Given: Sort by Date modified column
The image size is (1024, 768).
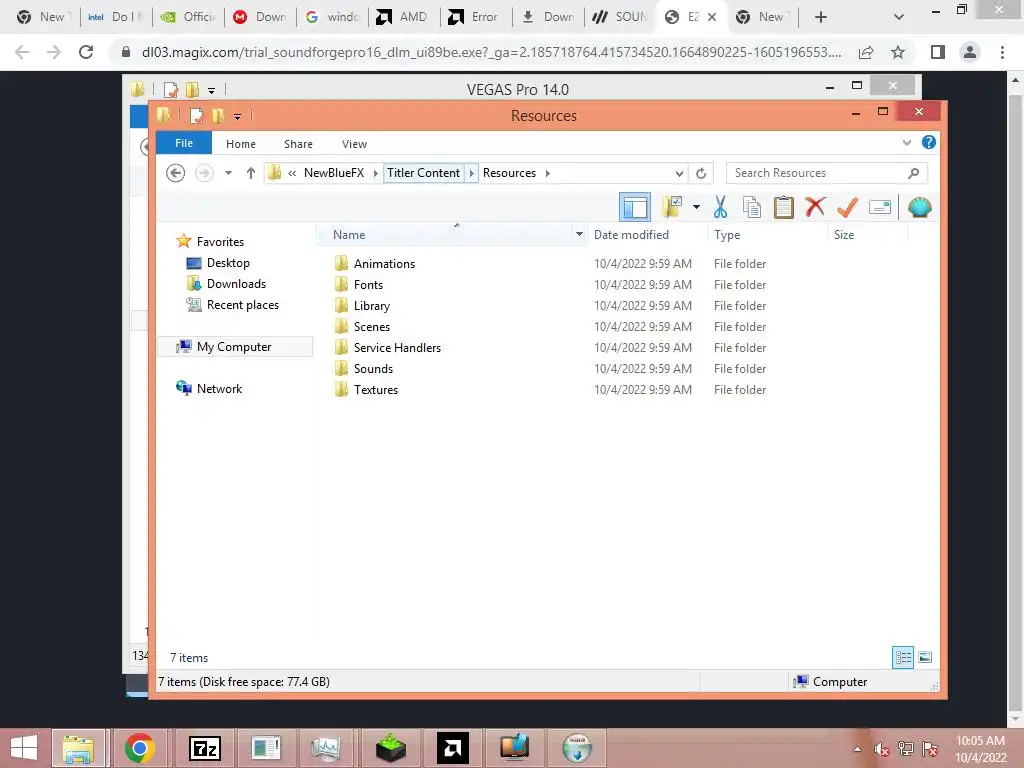Looking at the screenshot, I should coord(631,234).
